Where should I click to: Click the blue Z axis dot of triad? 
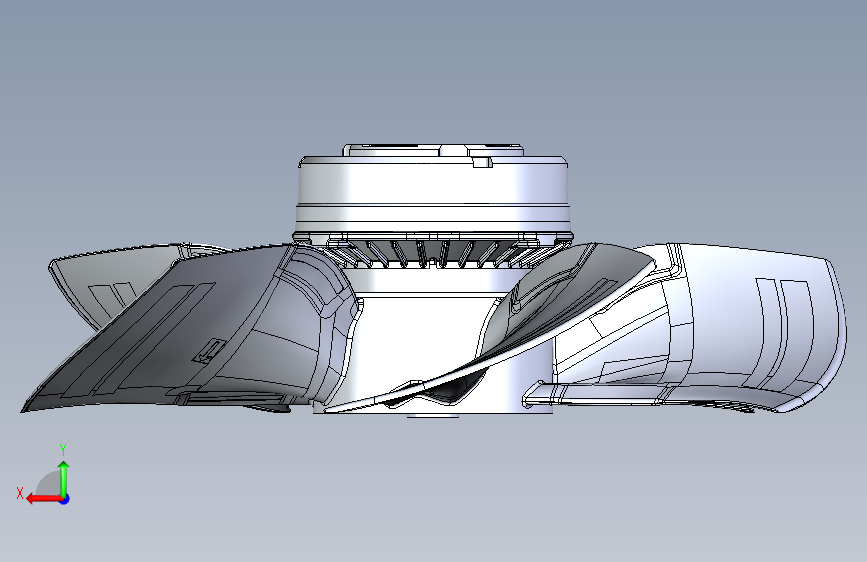point(65,499)
